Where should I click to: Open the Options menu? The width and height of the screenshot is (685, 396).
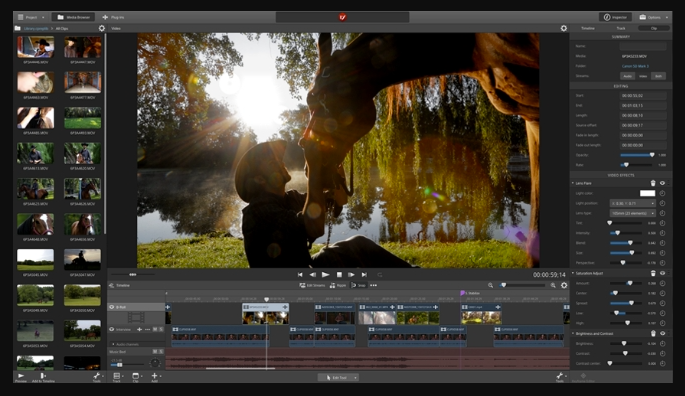[654, 17]
